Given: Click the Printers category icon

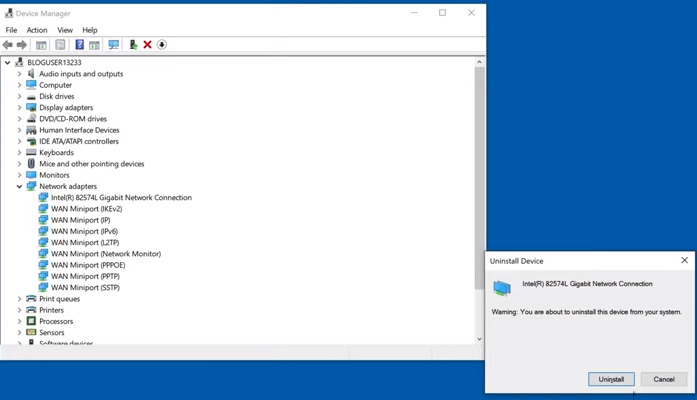Looking at the screenshot, I should pyautogui.click(x=31, y=310).
